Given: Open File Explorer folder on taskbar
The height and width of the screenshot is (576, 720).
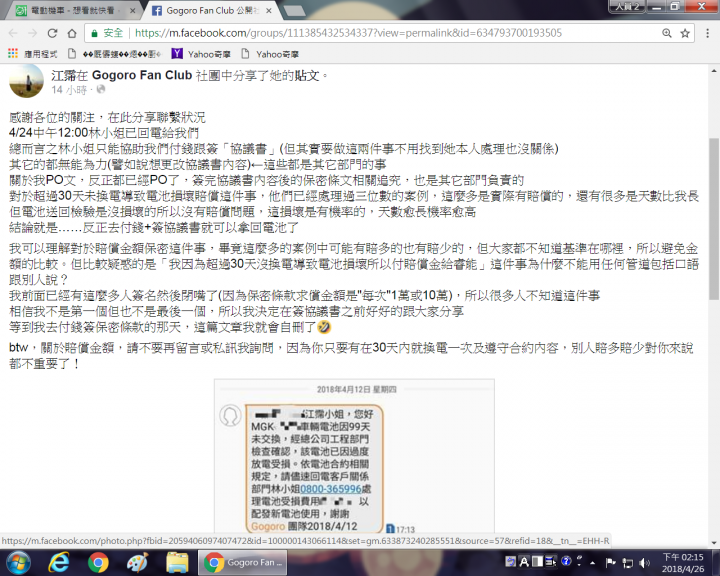Looking at the screenshot, I should click(x=177, y=562).
